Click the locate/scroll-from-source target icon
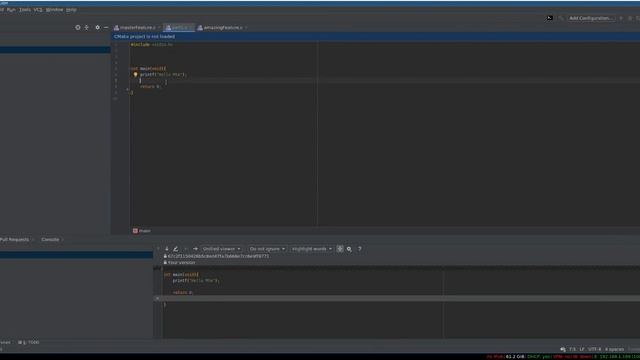The image size is (640, 360). pos(78,27)
